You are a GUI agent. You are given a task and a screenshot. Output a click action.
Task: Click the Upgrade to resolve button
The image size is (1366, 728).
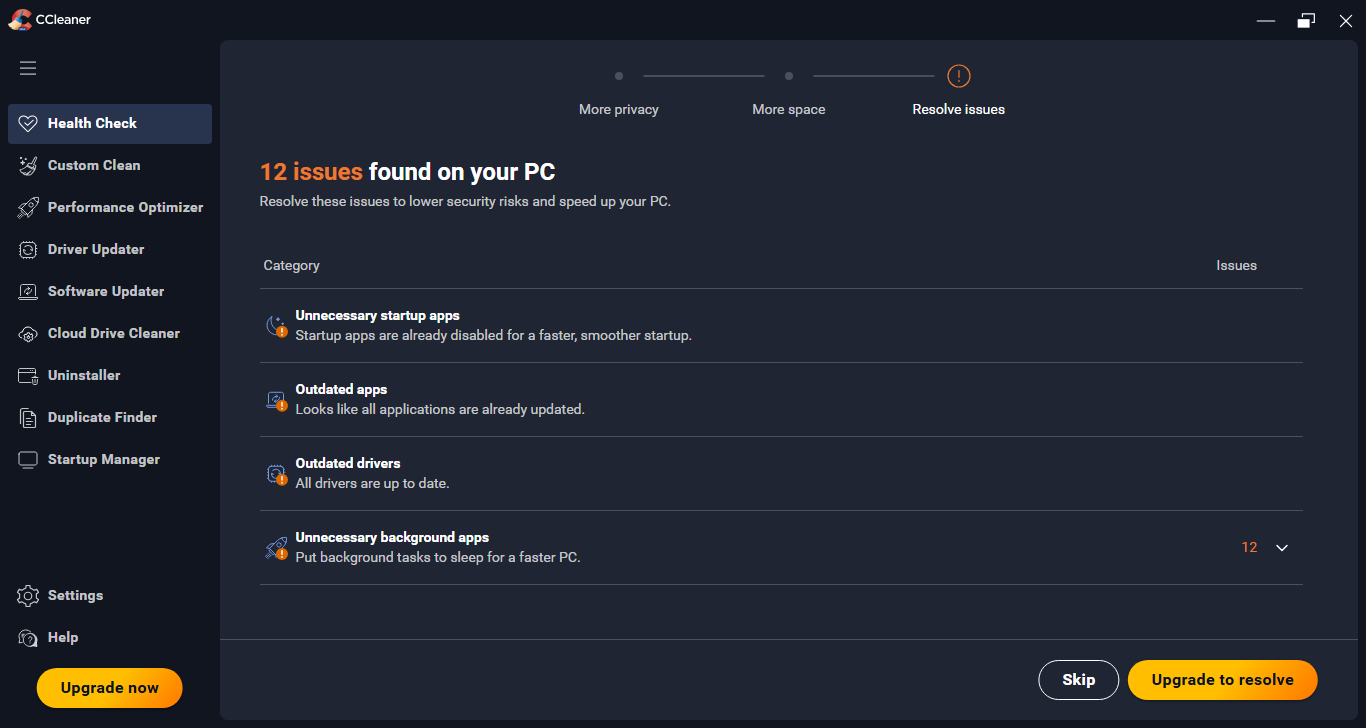(x=1222, y=680)
